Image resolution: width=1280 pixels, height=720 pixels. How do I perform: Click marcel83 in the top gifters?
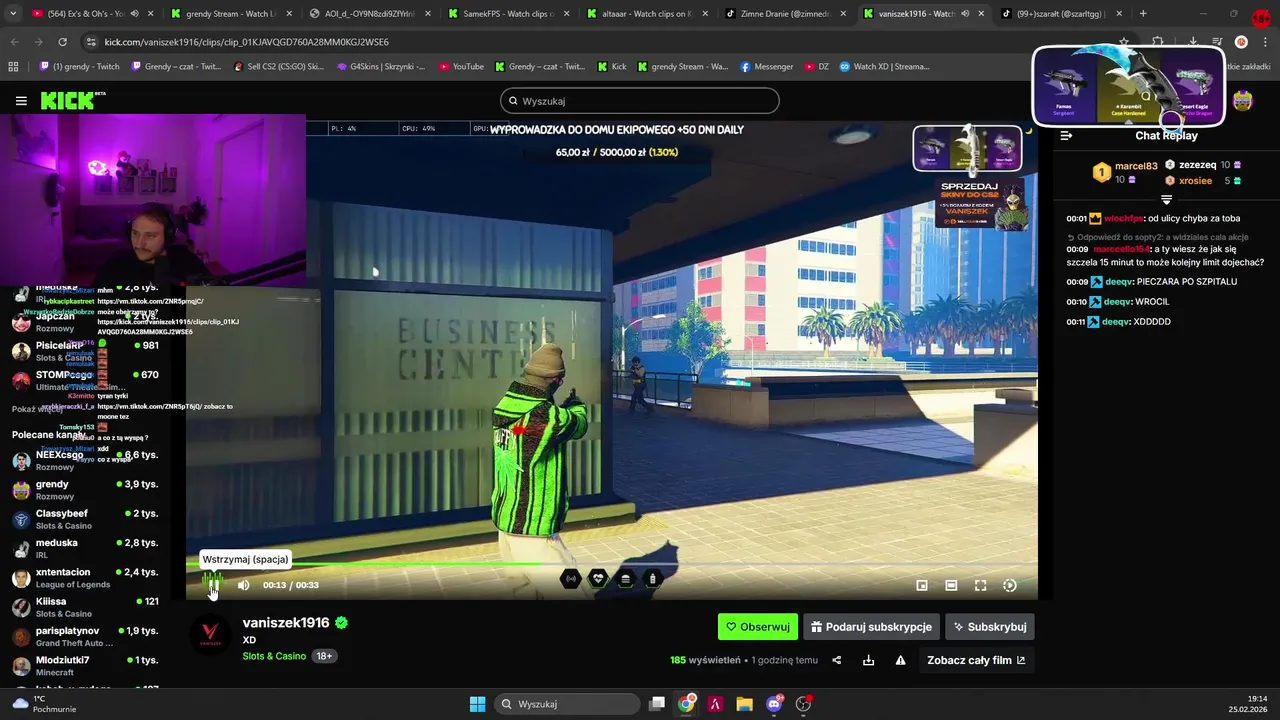[1136, 166]
